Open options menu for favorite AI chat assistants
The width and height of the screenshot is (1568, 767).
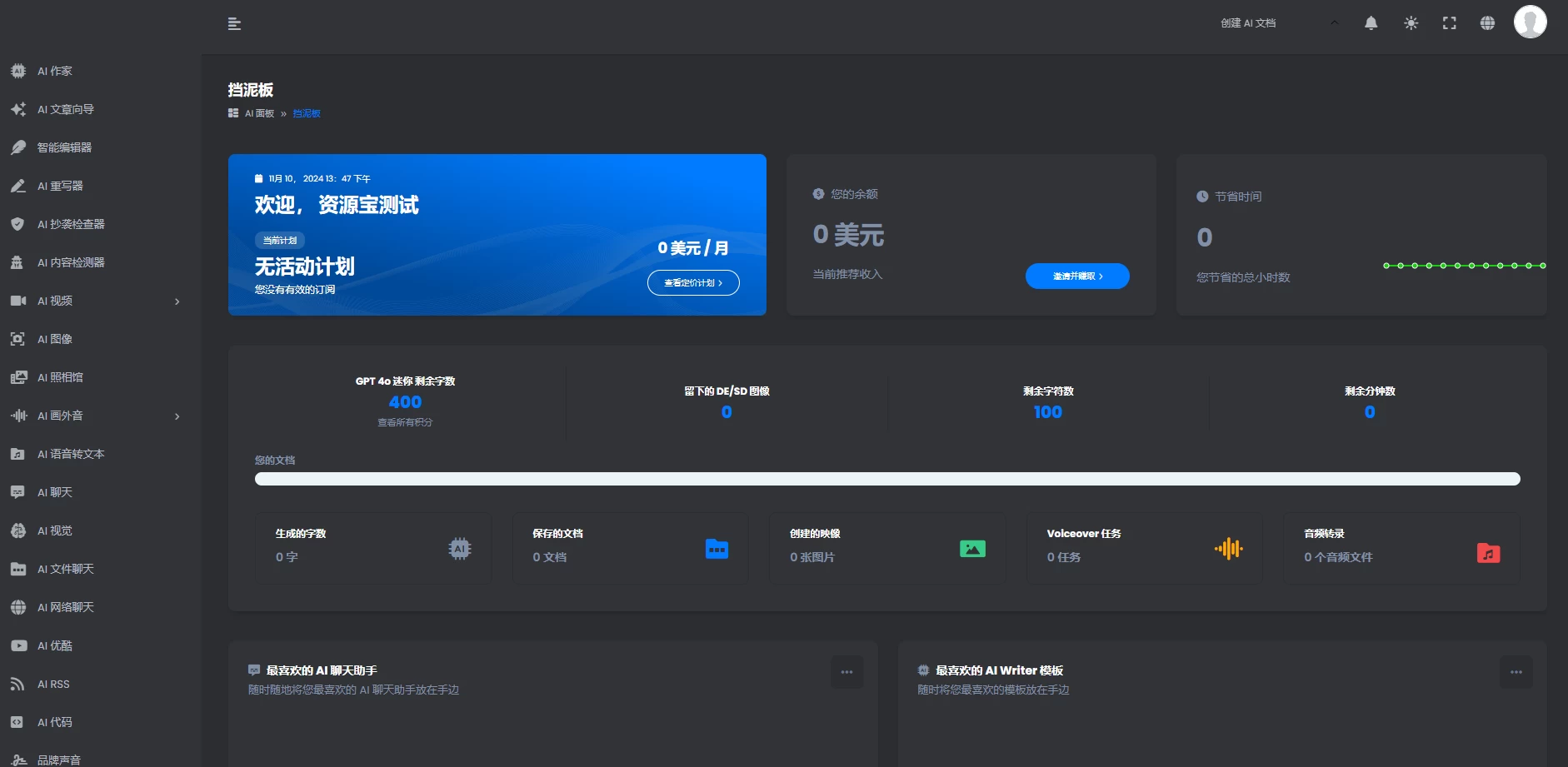(846, 672)
